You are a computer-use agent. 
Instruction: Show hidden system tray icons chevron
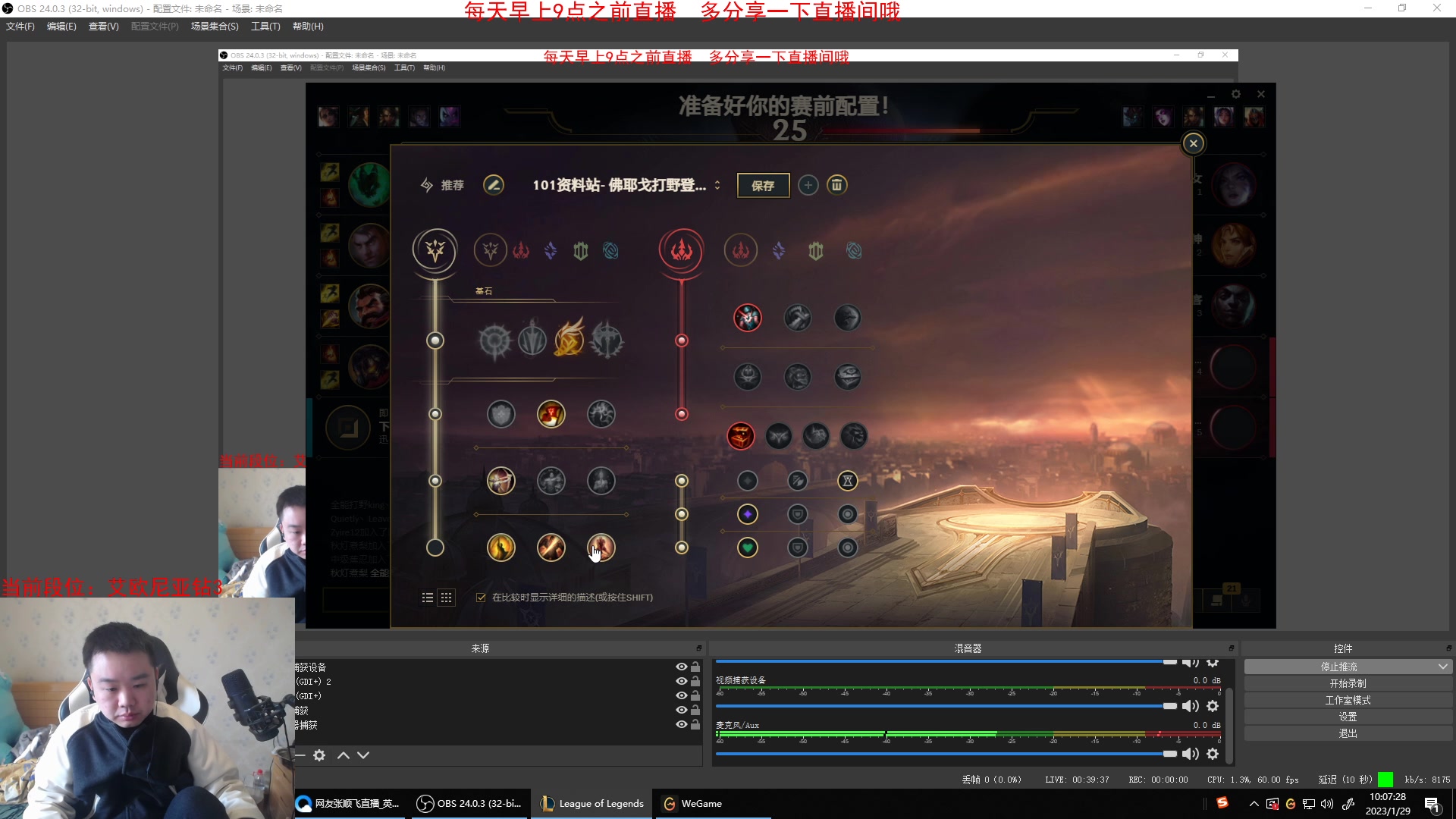pos(1254,804)
